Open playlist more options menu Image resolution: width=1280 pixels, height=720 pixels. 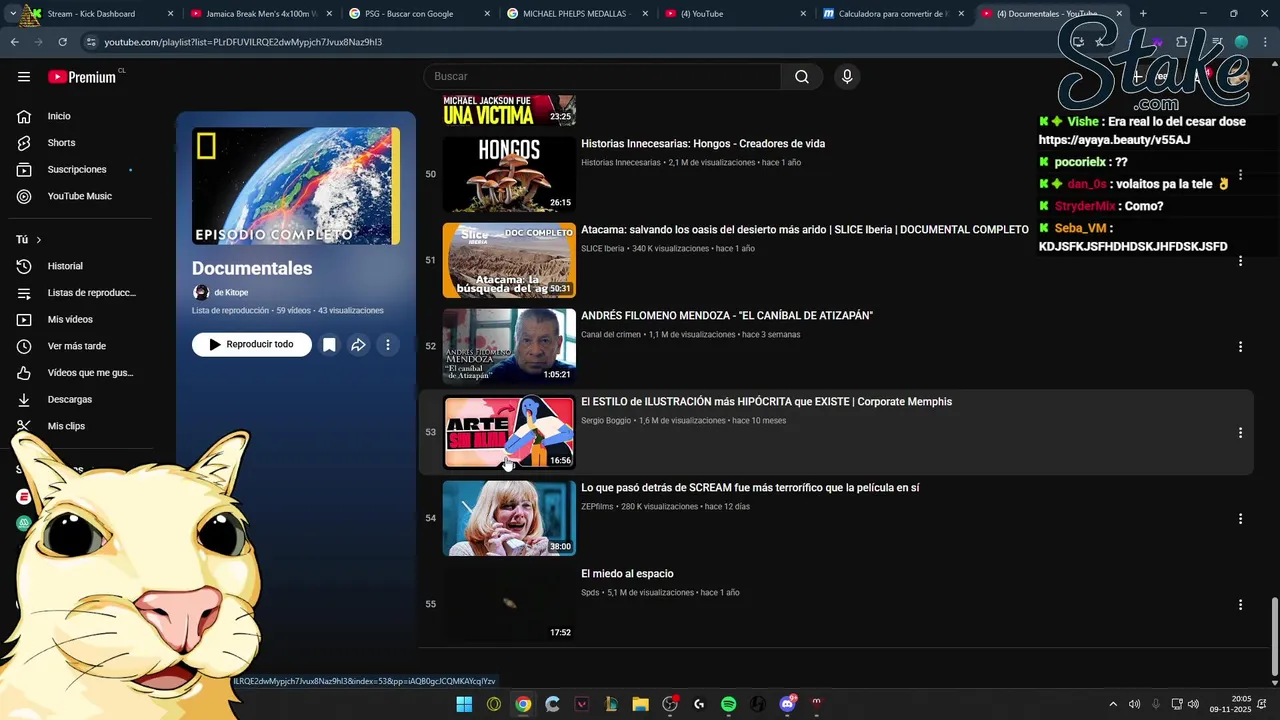coord(388,345)
